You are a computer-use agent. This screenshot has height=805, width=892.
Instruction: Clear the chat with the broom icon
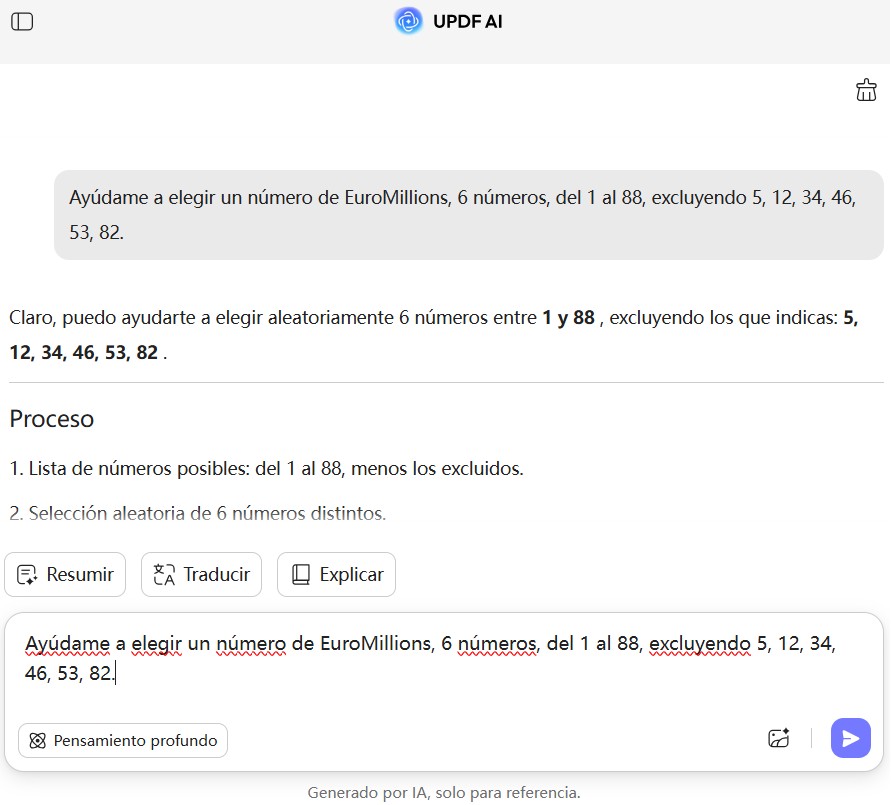(x=866, y=90)
